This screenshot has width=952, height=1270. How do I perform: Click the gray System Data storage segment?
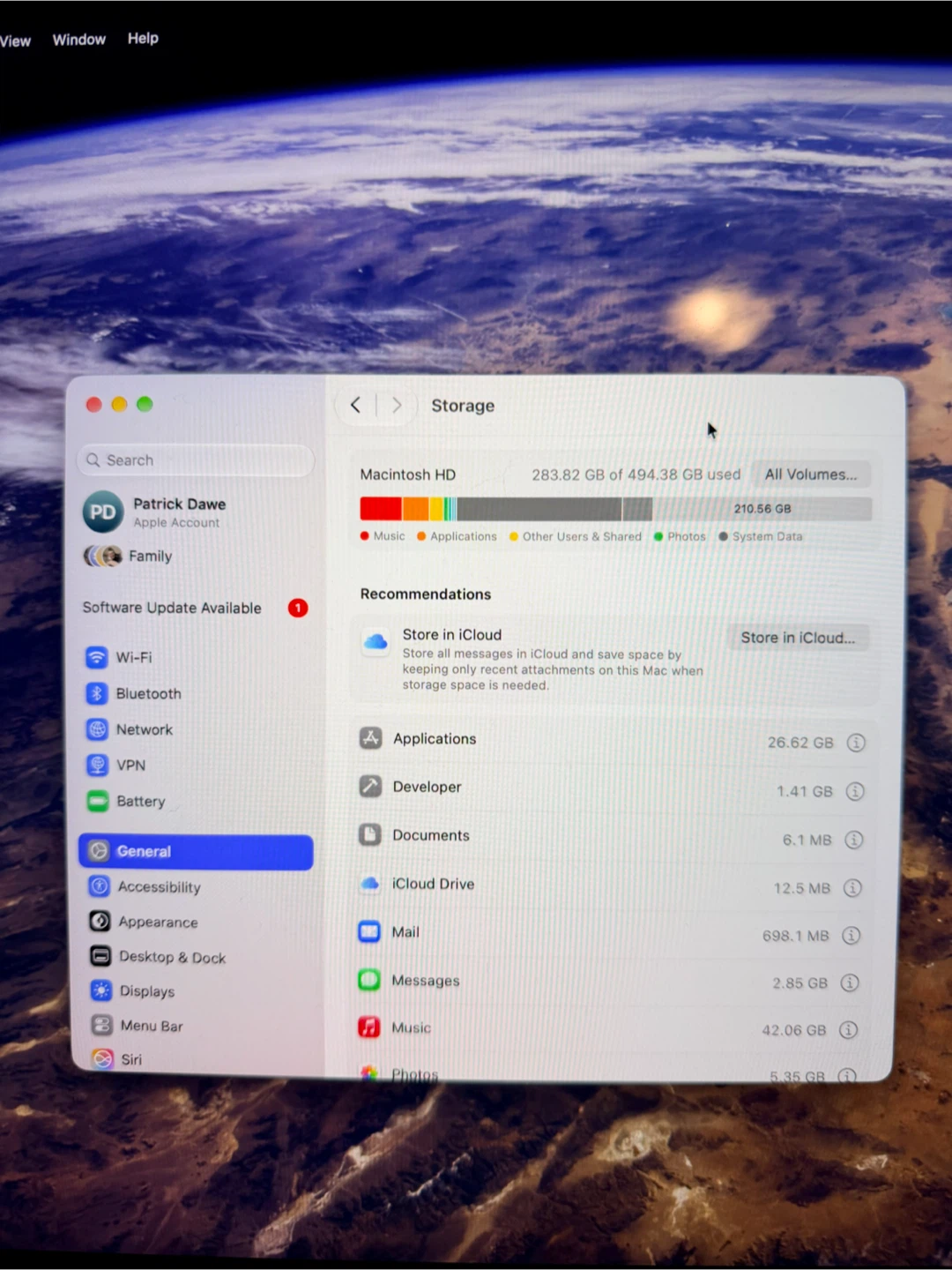point(539,509)
